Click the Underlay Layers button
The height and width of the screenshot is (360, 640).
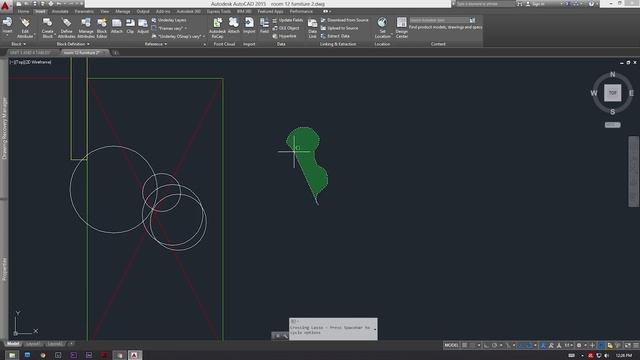point(169,20)
